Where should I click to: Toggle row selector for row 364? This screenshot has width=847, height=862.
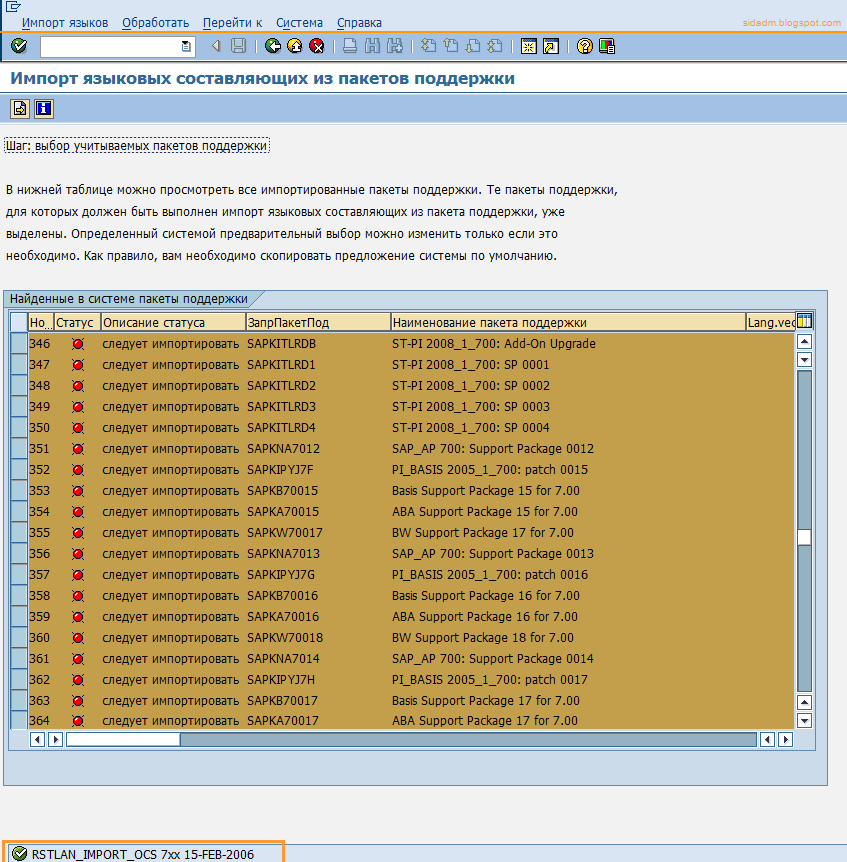19,720
